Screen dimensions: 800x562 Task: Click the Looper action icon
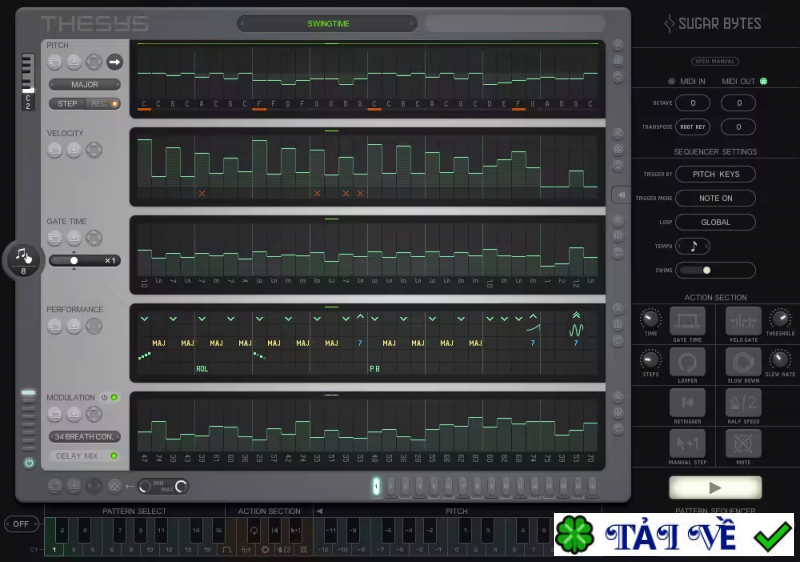(x=687, y=363)
